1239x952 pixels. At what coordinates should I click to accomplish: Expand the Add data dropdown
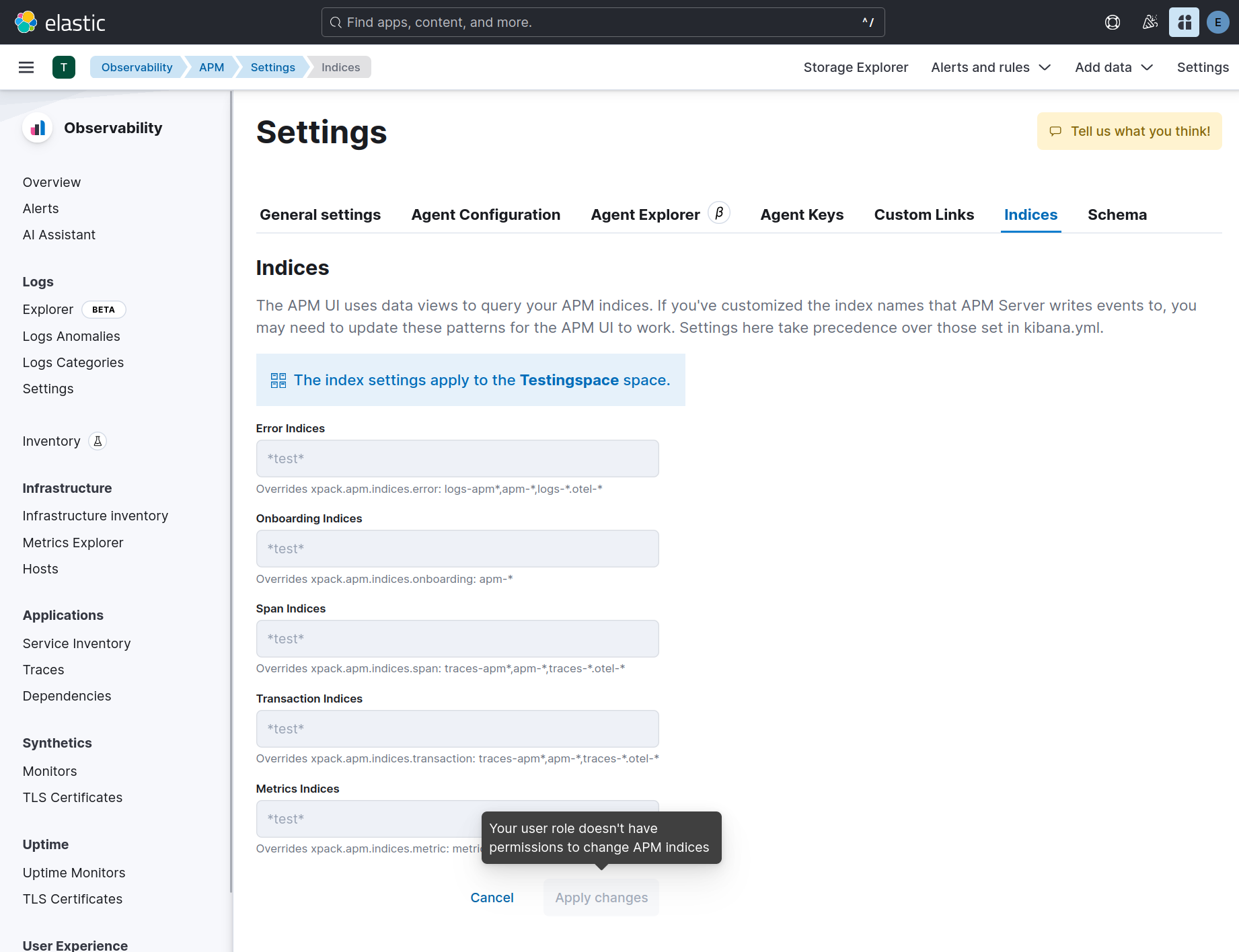(x=1114, y=67)
